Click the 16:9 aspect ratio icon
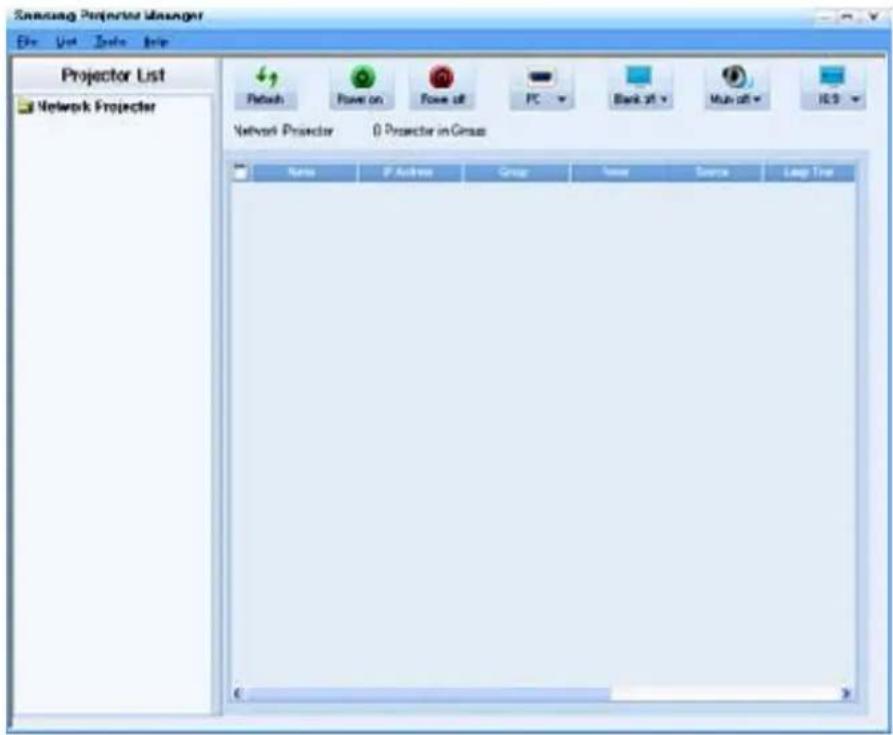 832,76
